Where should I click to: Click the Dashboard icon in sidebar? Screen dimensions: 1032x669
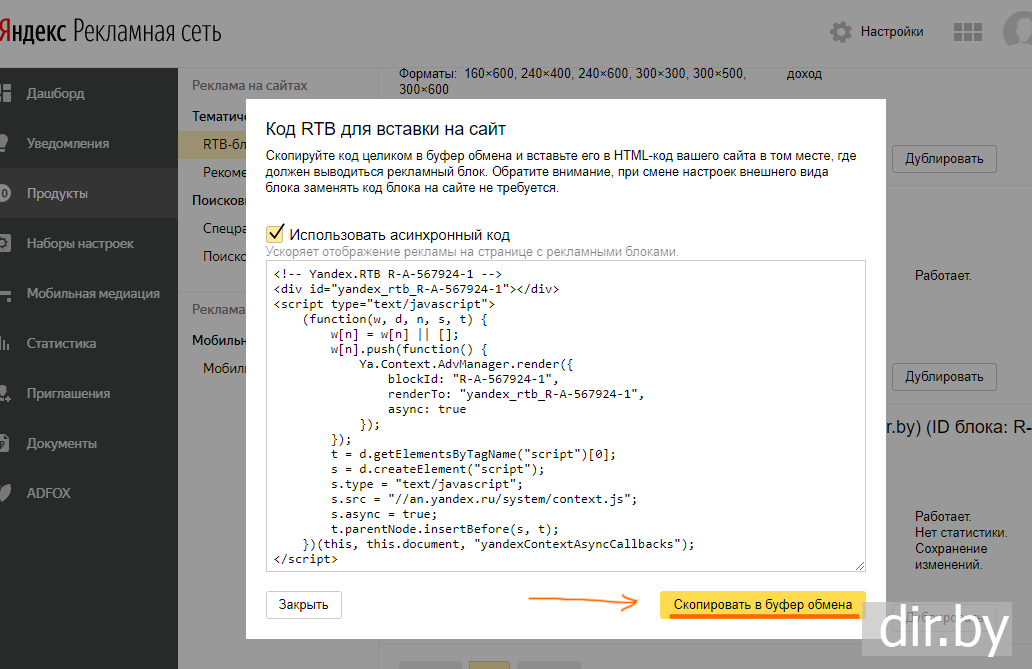point(5,94)
